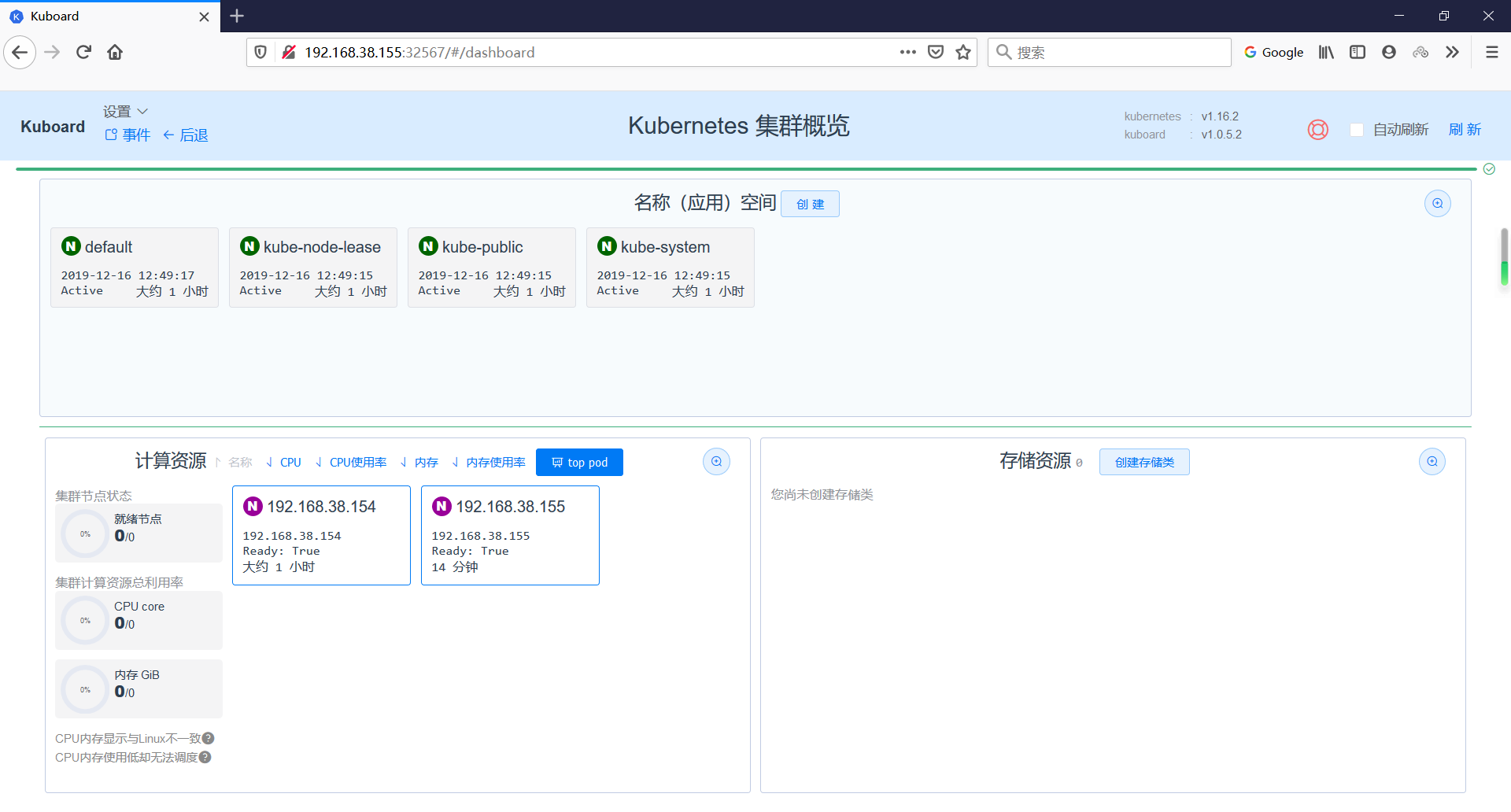Toggle the browser sidebar icon
This screenshot has height=812, width=1511.
1358,53
